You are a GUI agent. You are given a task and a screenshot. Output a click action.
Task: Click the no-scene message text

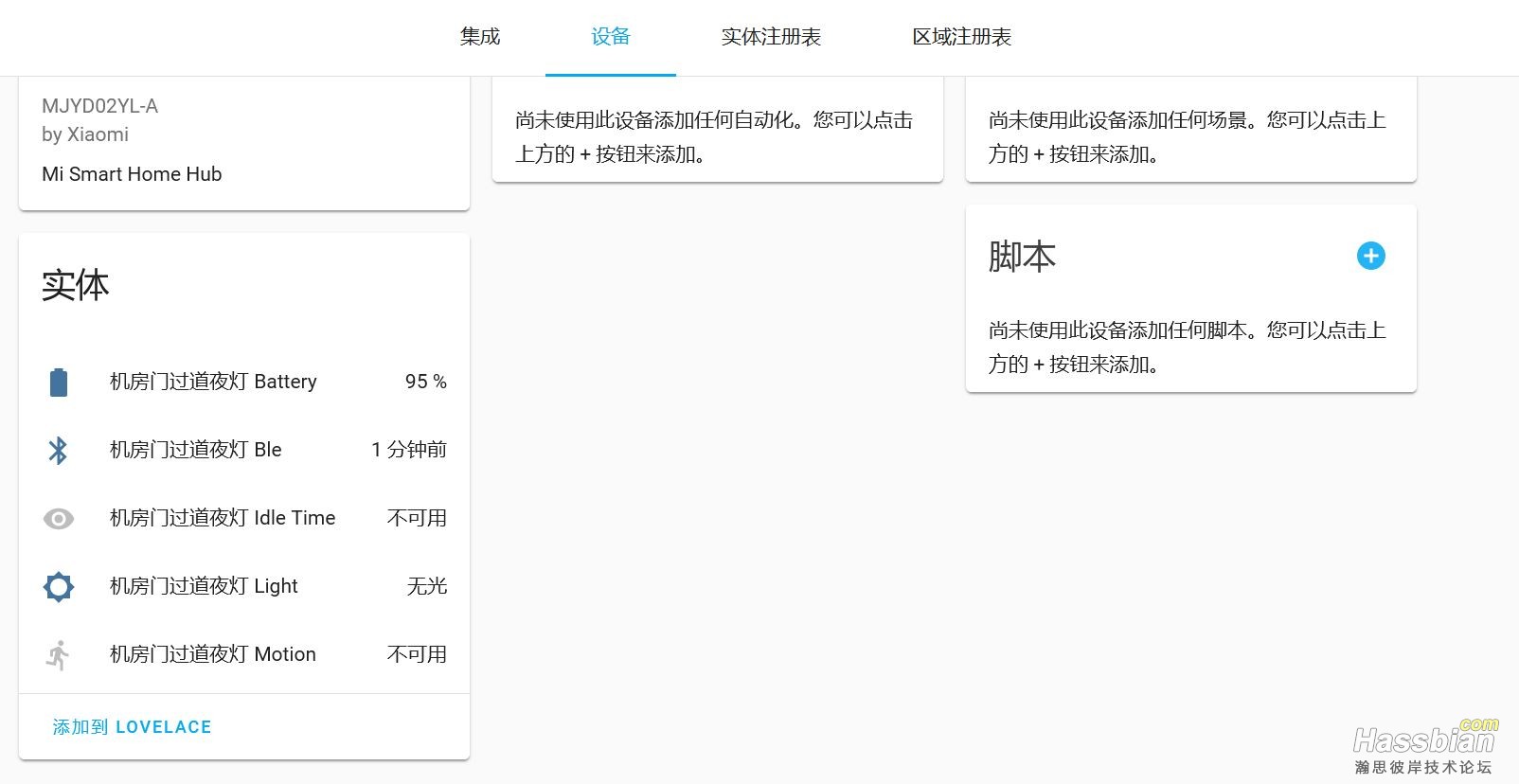1188,137
